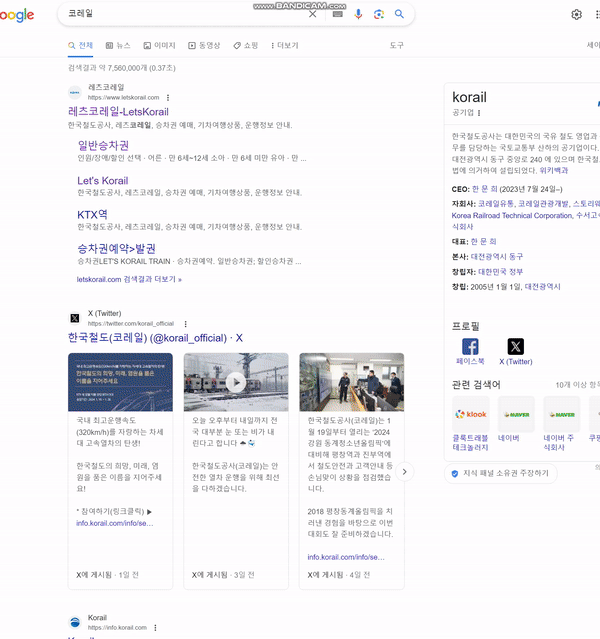The image size is (600, 639).
Task: Clear the search box with the X icon
Action: click(x=313, y=14)
